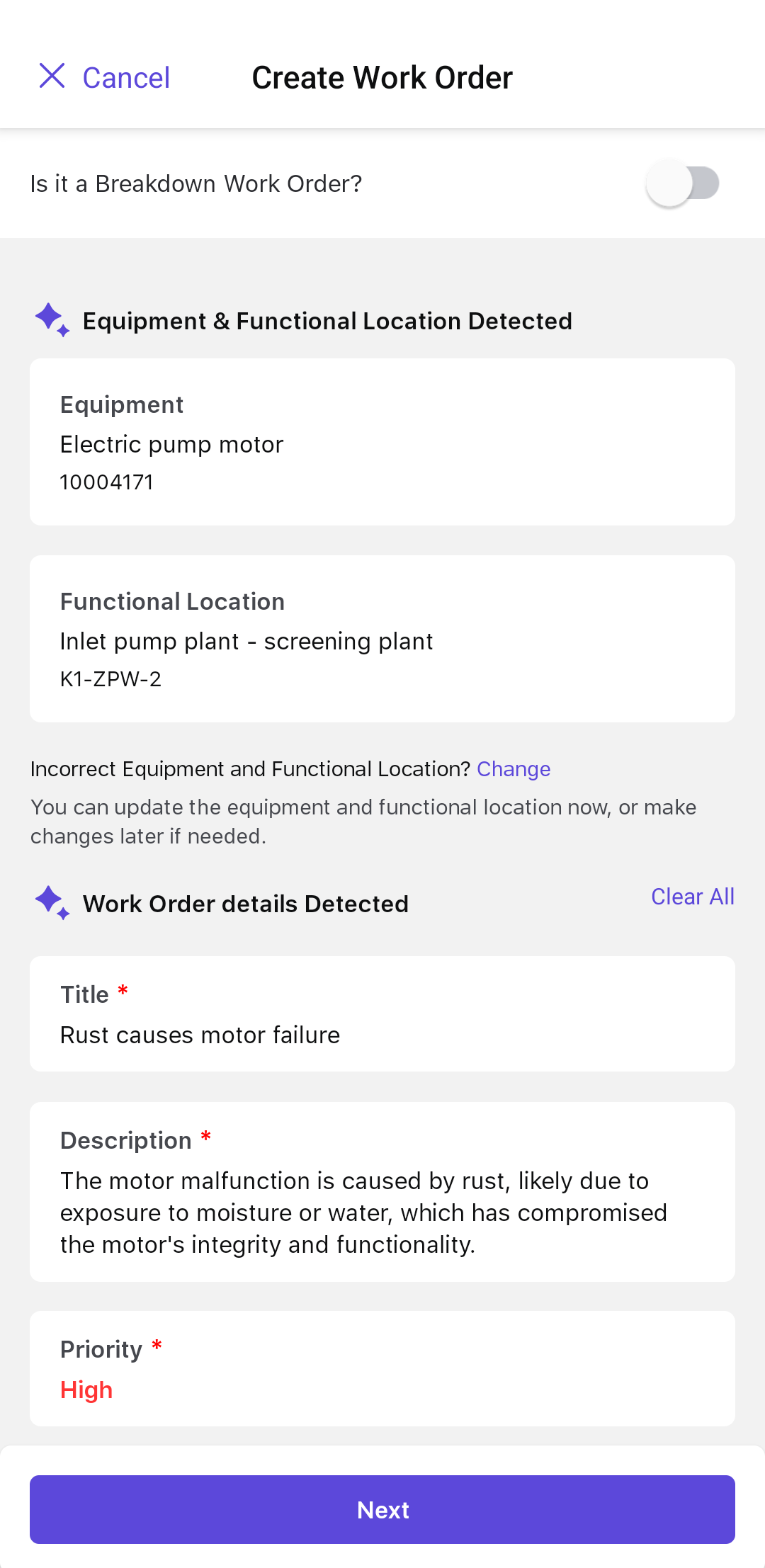Toggle the Breakdown Work Order switch

[x=682, y=183]
